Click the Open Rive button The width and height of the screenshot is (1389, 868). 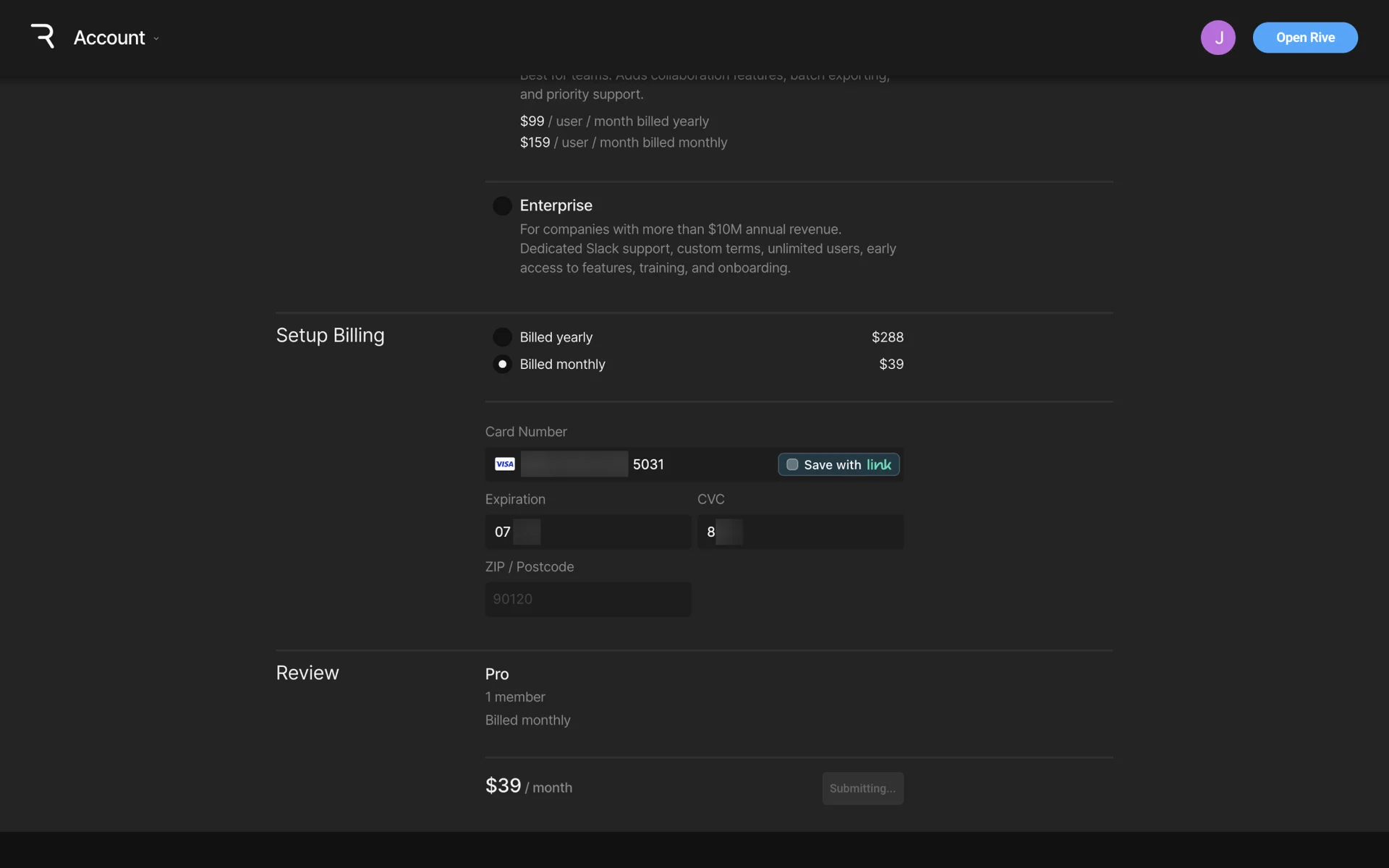pyautogui.click(x=1304, y=38)
